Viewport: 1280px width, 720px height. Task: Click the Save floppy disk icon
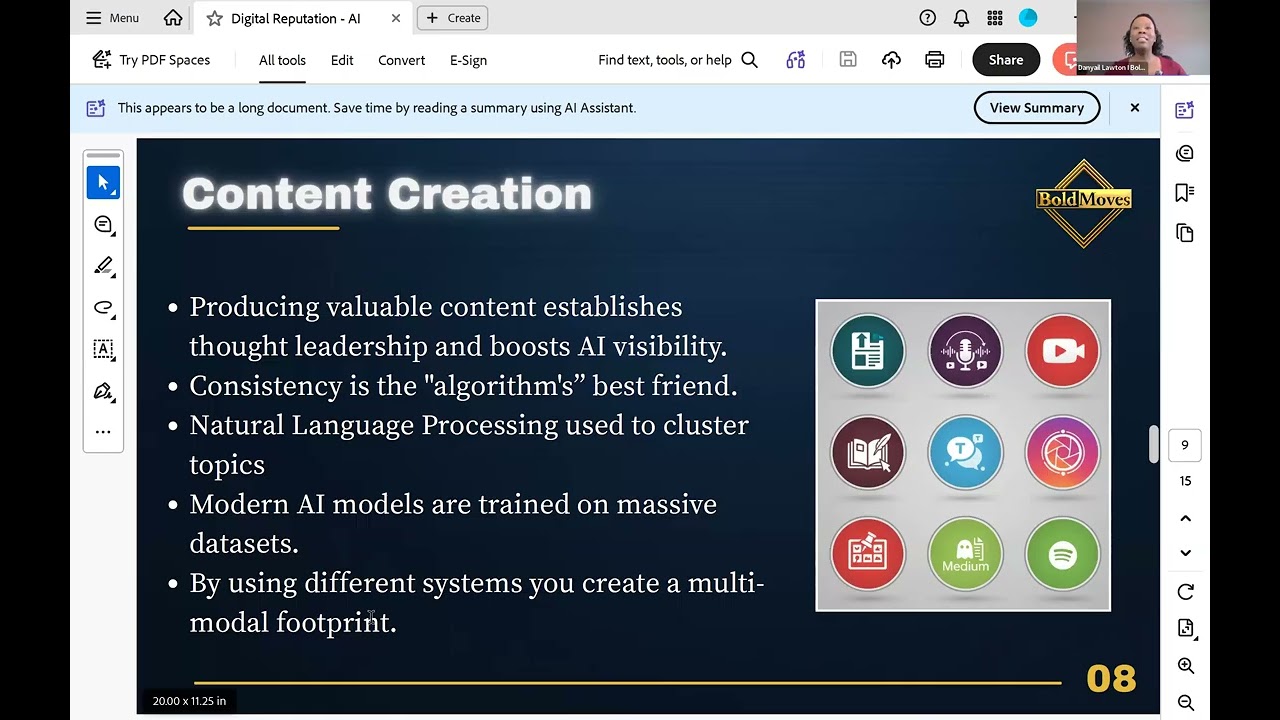tap(848, 60)
